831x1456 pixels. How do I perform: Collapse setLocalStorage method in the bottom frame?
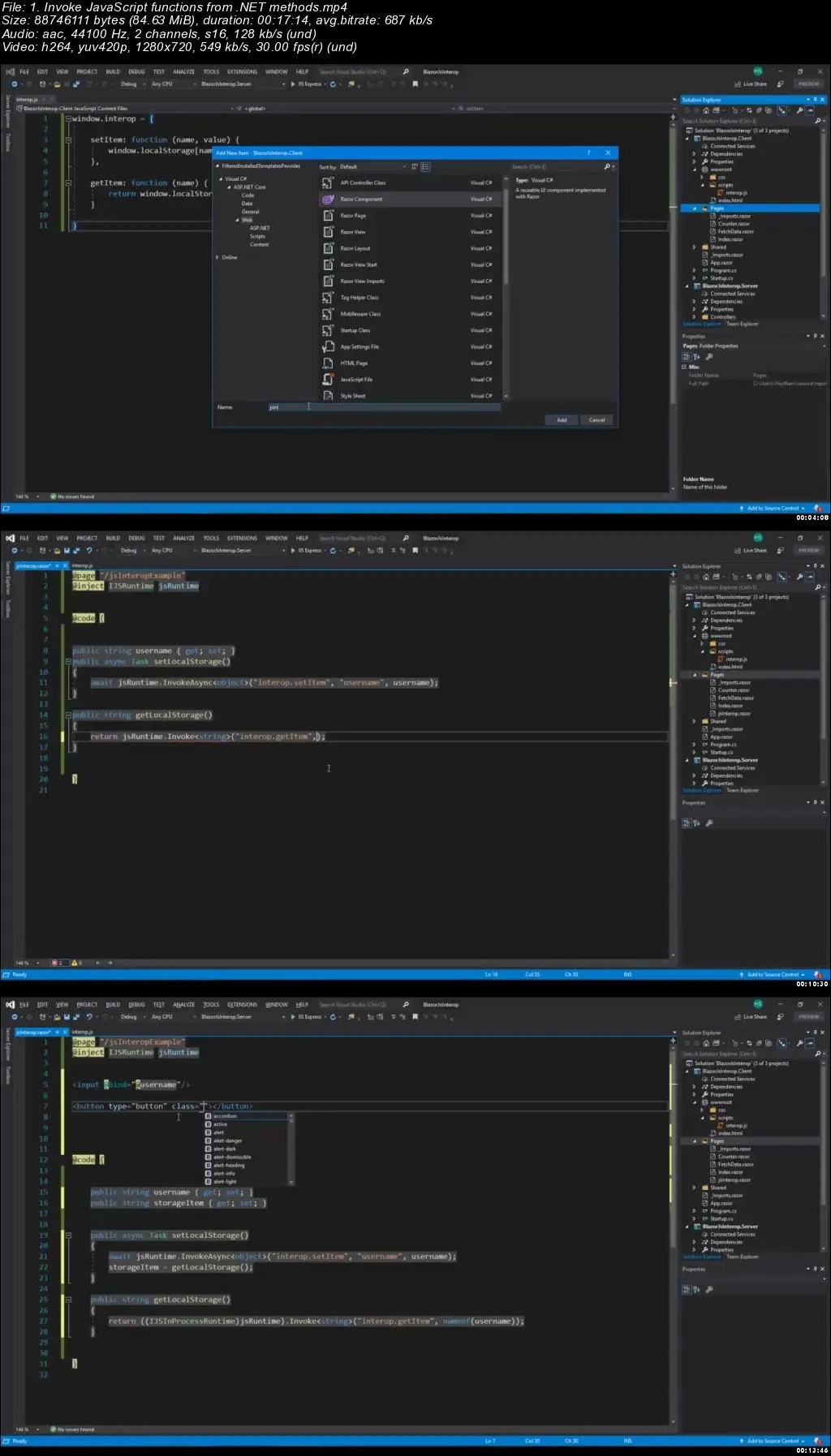[x=68, y=1235]
